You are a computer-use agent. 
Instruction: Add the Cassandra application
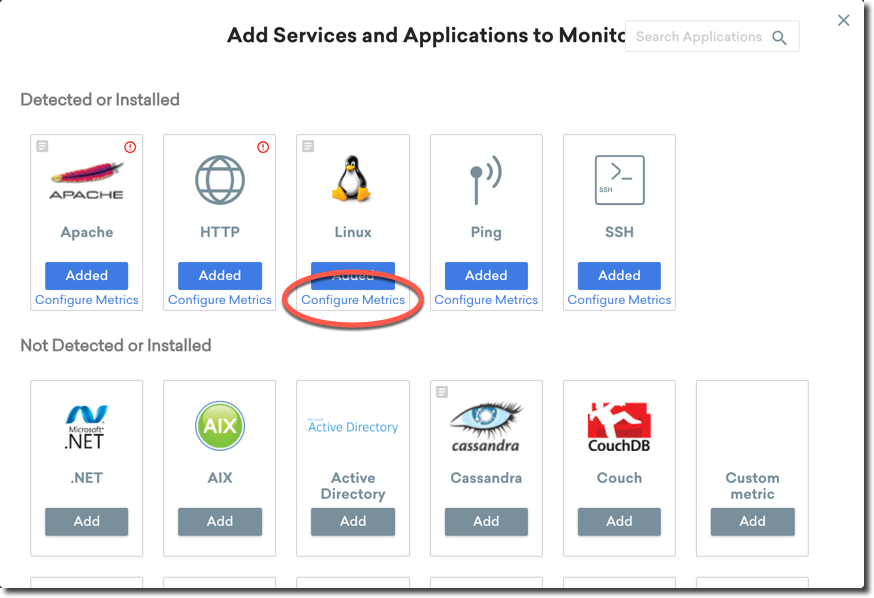pos(486,522)
